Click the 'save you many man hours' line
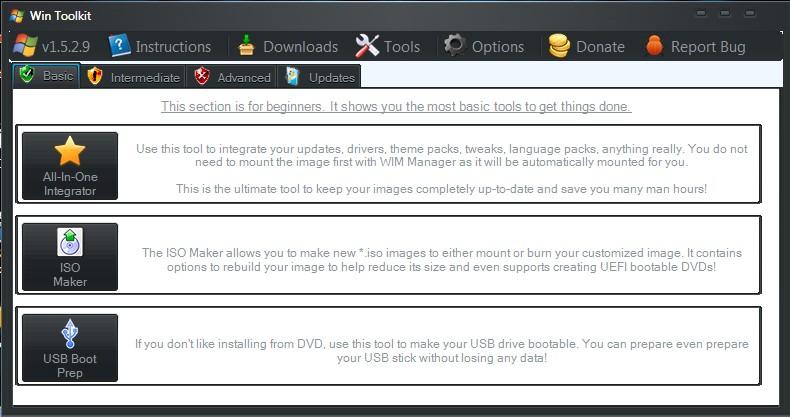 [441, 189]
